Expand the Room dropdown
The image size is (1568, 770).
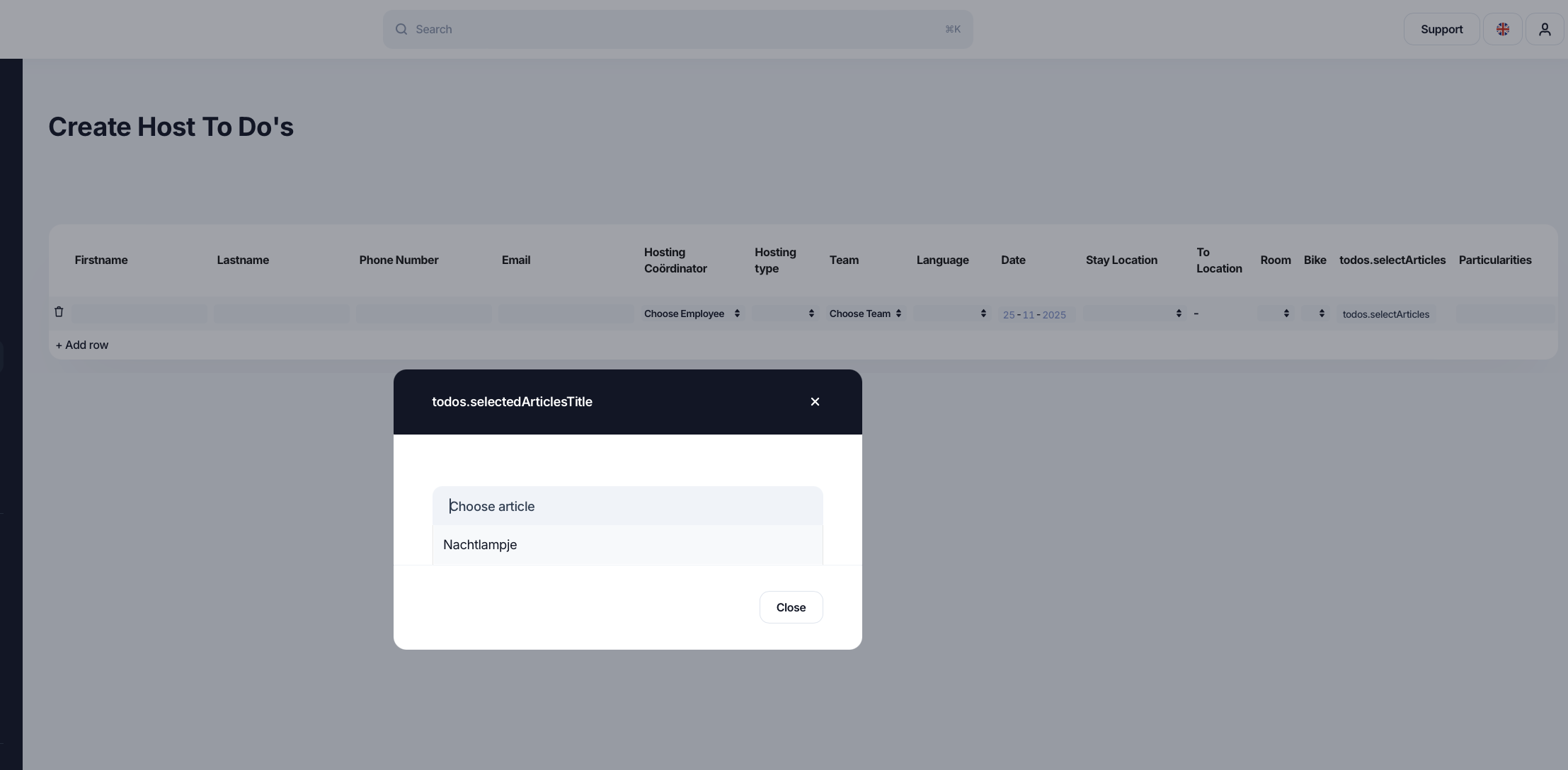pos(1275,314)
